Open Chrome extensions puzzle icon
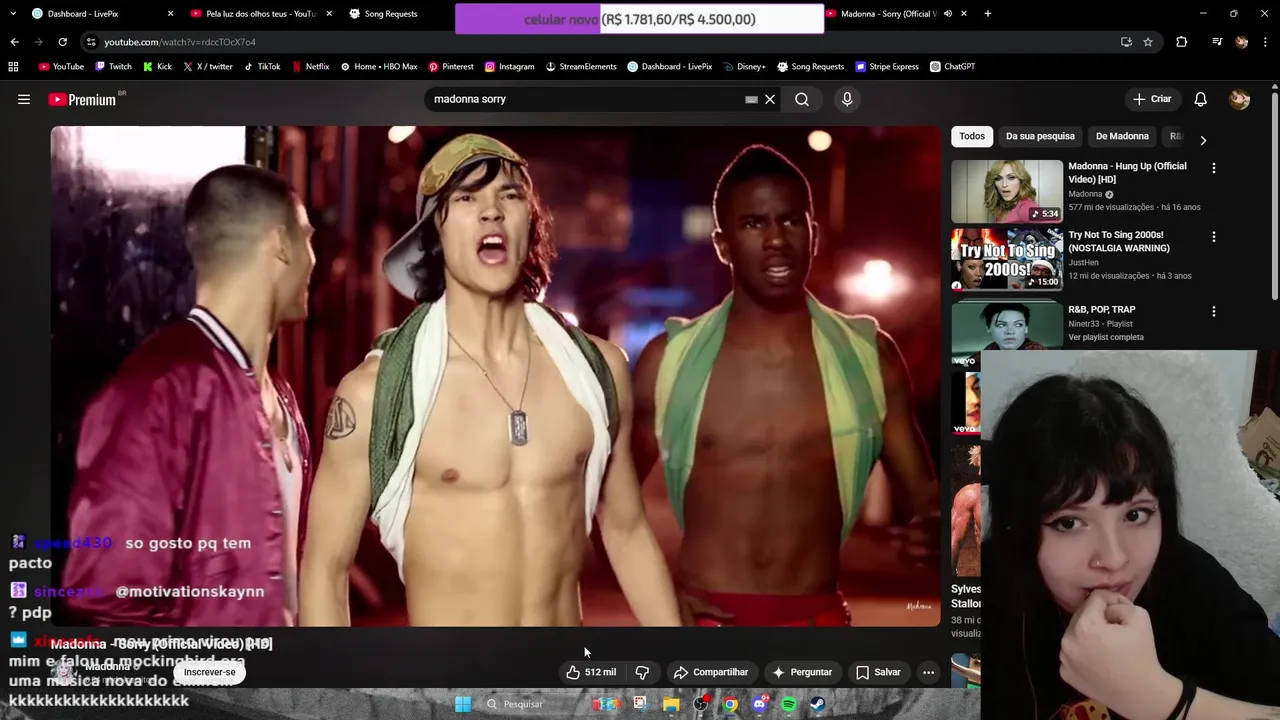1280x720 pixels. pos(1181,42)
